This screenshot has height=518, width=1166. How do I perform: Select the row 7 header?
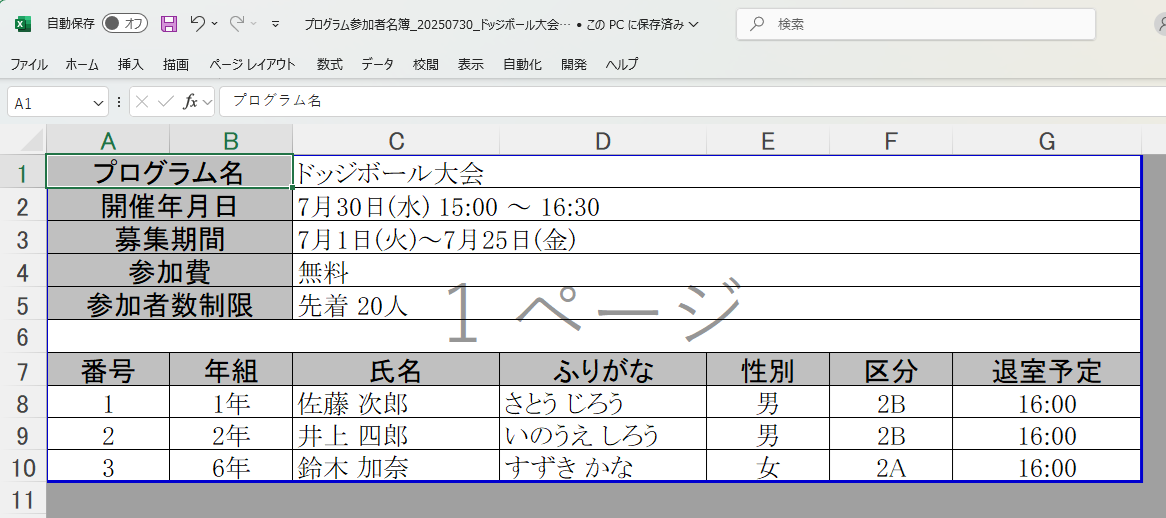[x=23, y=371]
